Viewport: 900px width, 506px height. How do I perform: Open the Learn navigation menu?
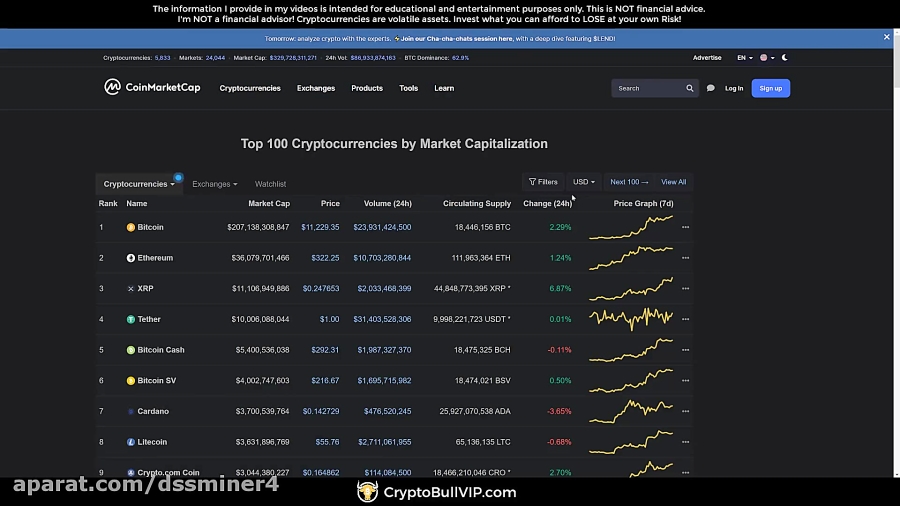click(444, 88)
